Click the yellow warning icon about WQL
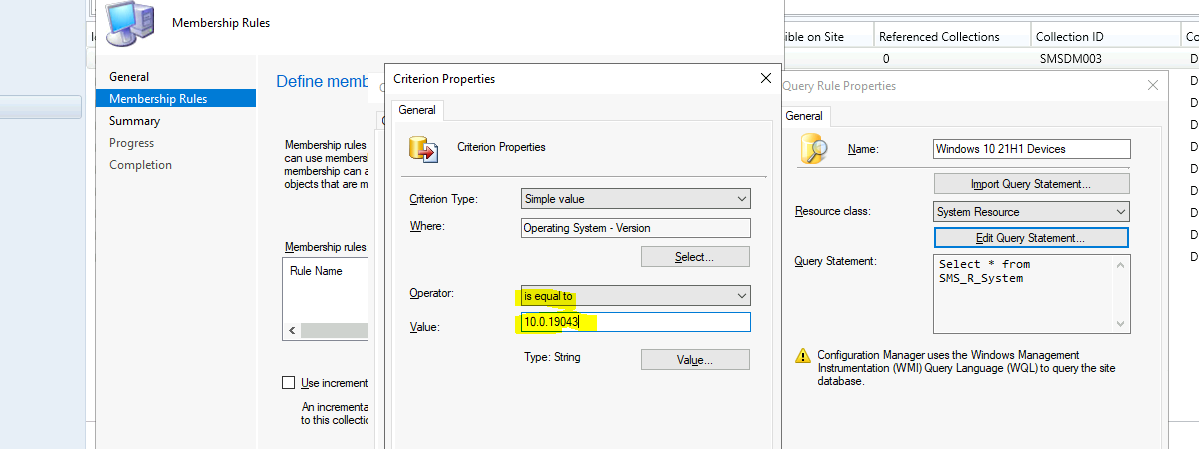This screenshot has width=1199, height=449. [802, 356]
